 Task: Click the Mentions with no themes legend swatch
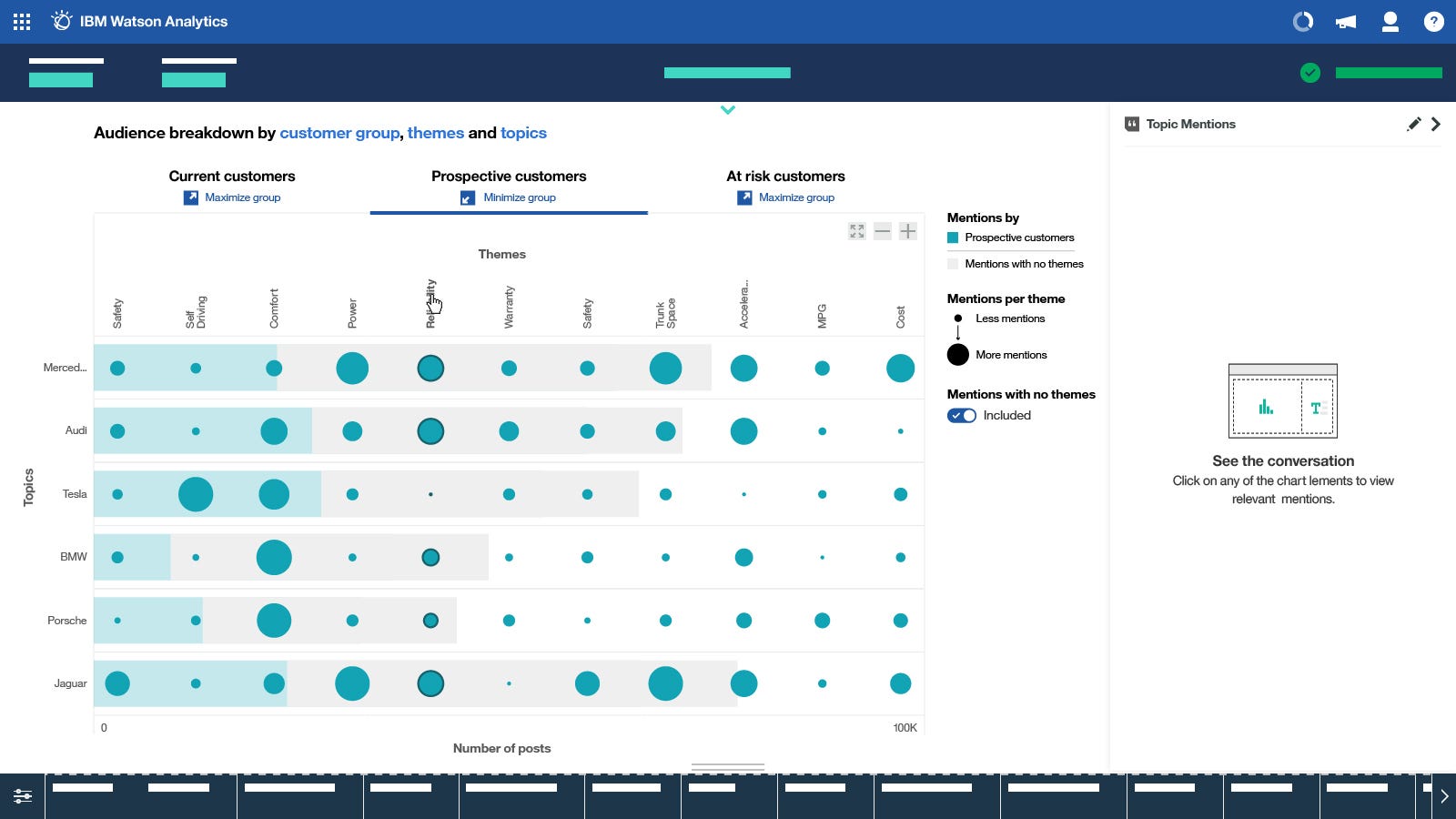(x=953, y=264)
